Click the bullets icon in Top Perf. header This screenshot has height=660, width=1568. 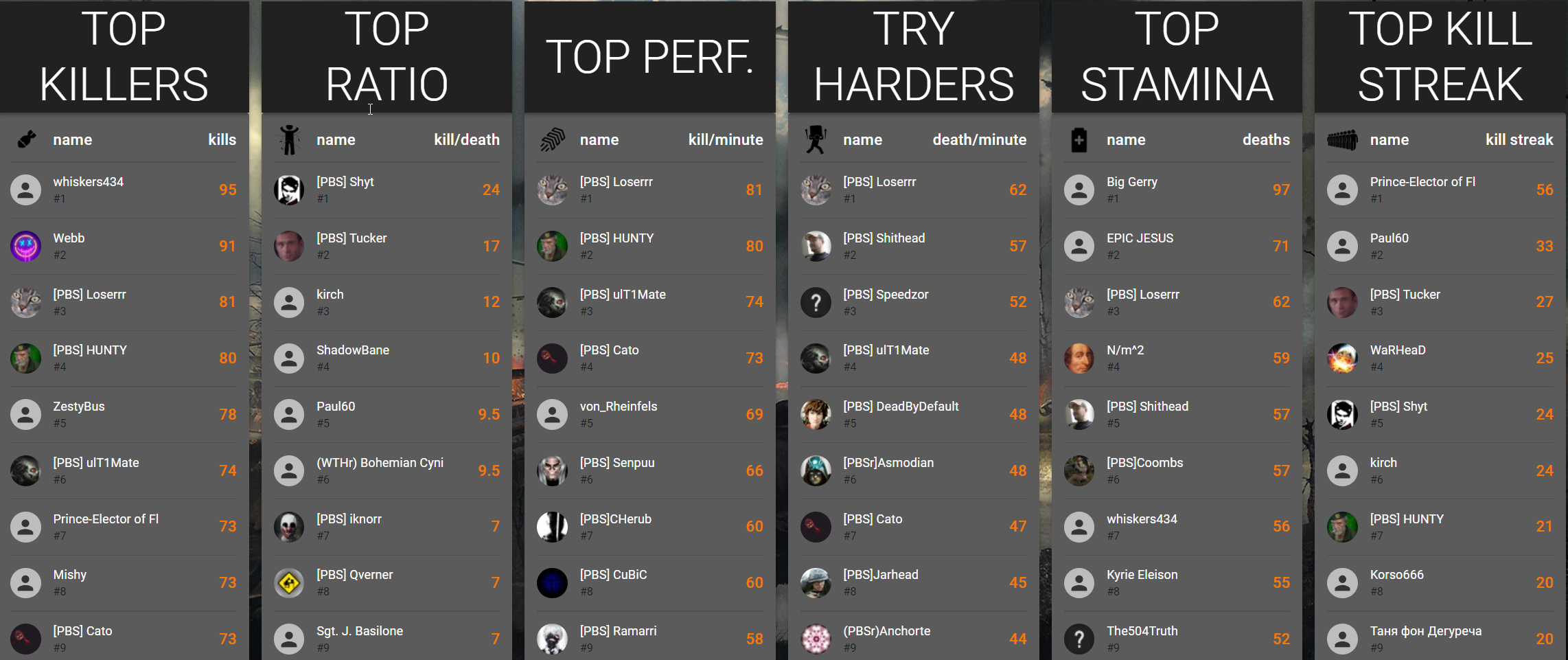[553, 139]
